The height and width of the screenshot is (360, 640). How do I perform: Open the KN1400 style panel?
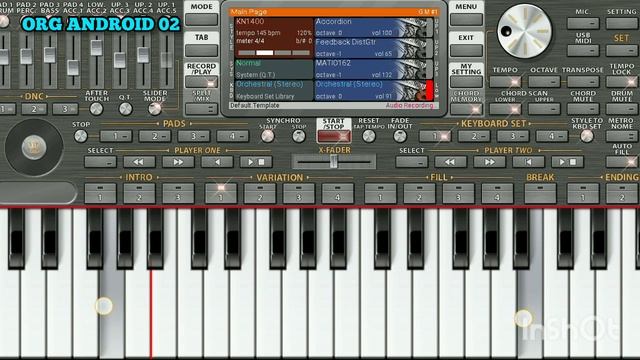coord(273,38)
